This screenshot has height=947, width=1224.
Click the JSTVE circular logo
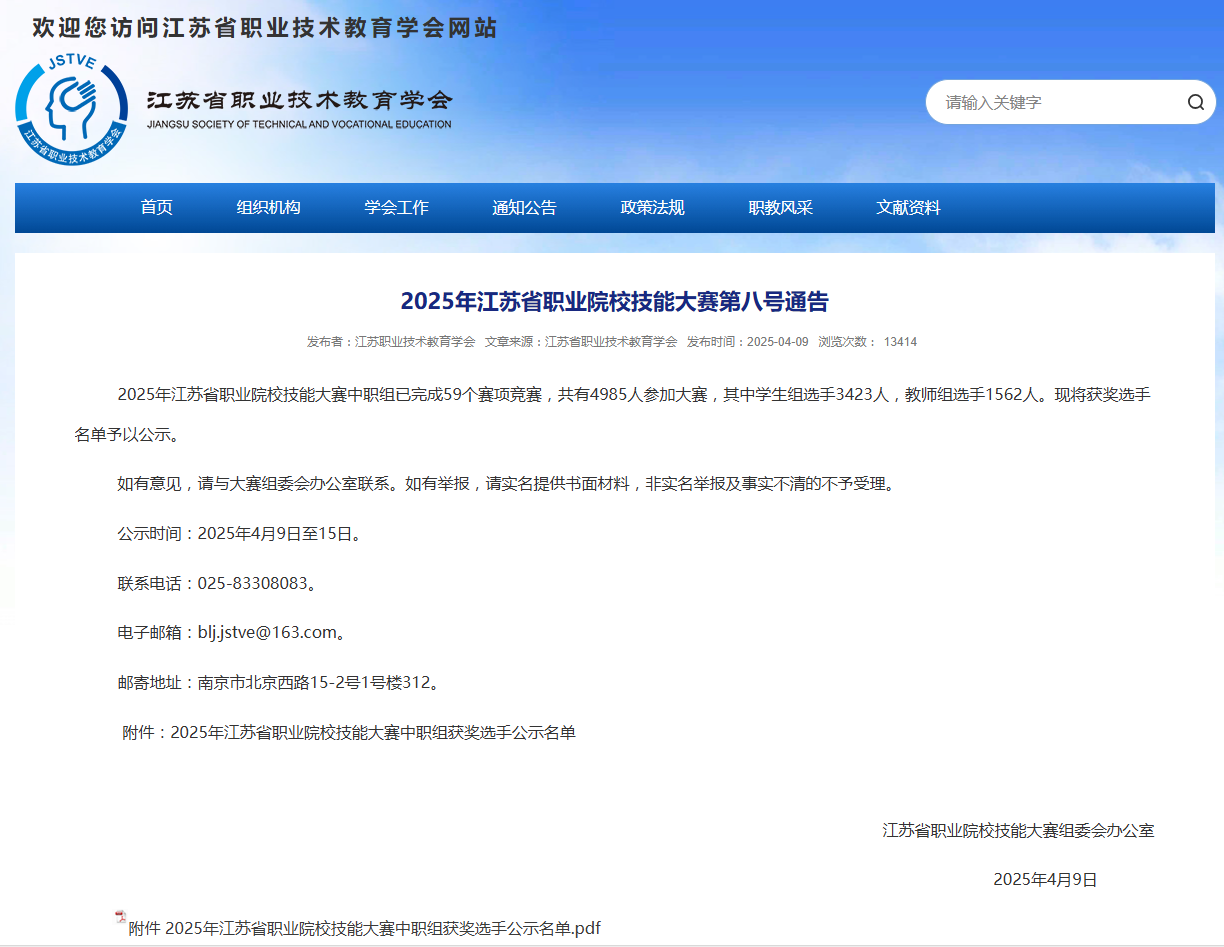71,109
